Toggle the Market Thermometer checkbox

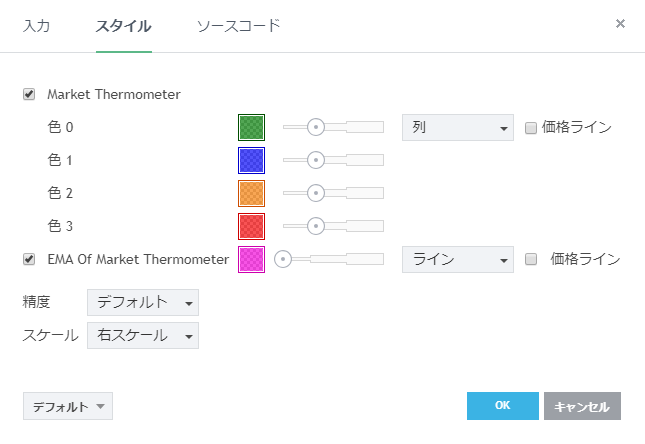coord(29,95)
